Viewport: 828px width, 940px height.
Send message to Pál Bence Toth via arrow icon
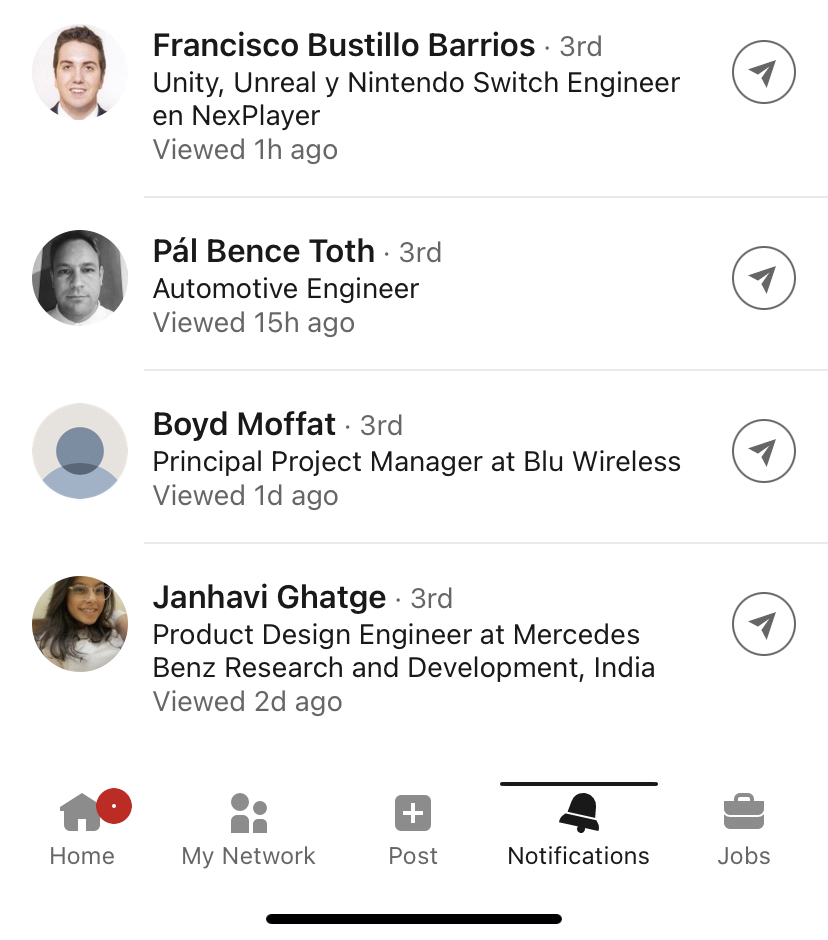point(763,278)
